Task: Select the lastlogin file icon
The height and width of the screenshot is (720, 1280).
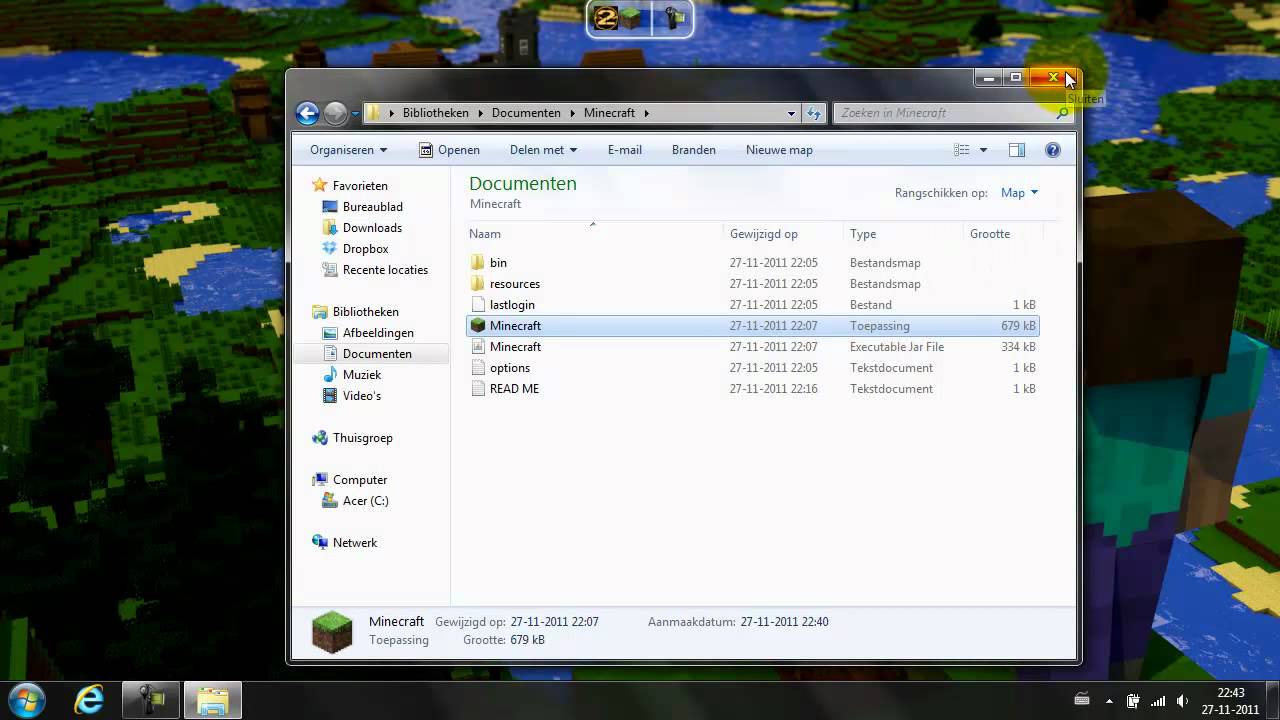Action: [x=477, y=305]
